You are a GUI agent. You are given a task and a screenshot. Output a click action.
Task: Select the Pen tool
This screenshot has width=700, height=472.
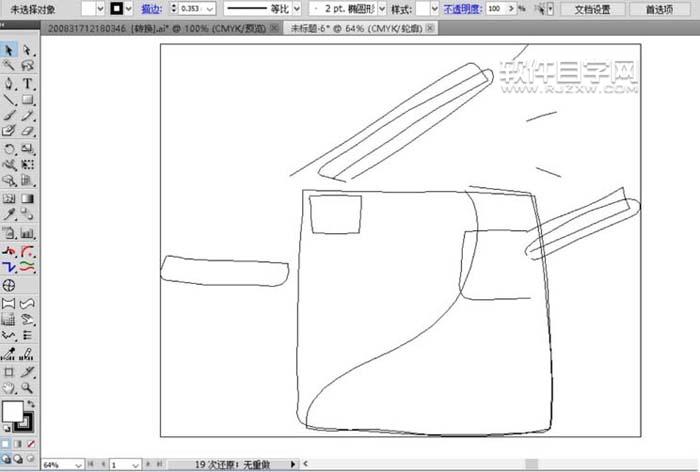9,83
